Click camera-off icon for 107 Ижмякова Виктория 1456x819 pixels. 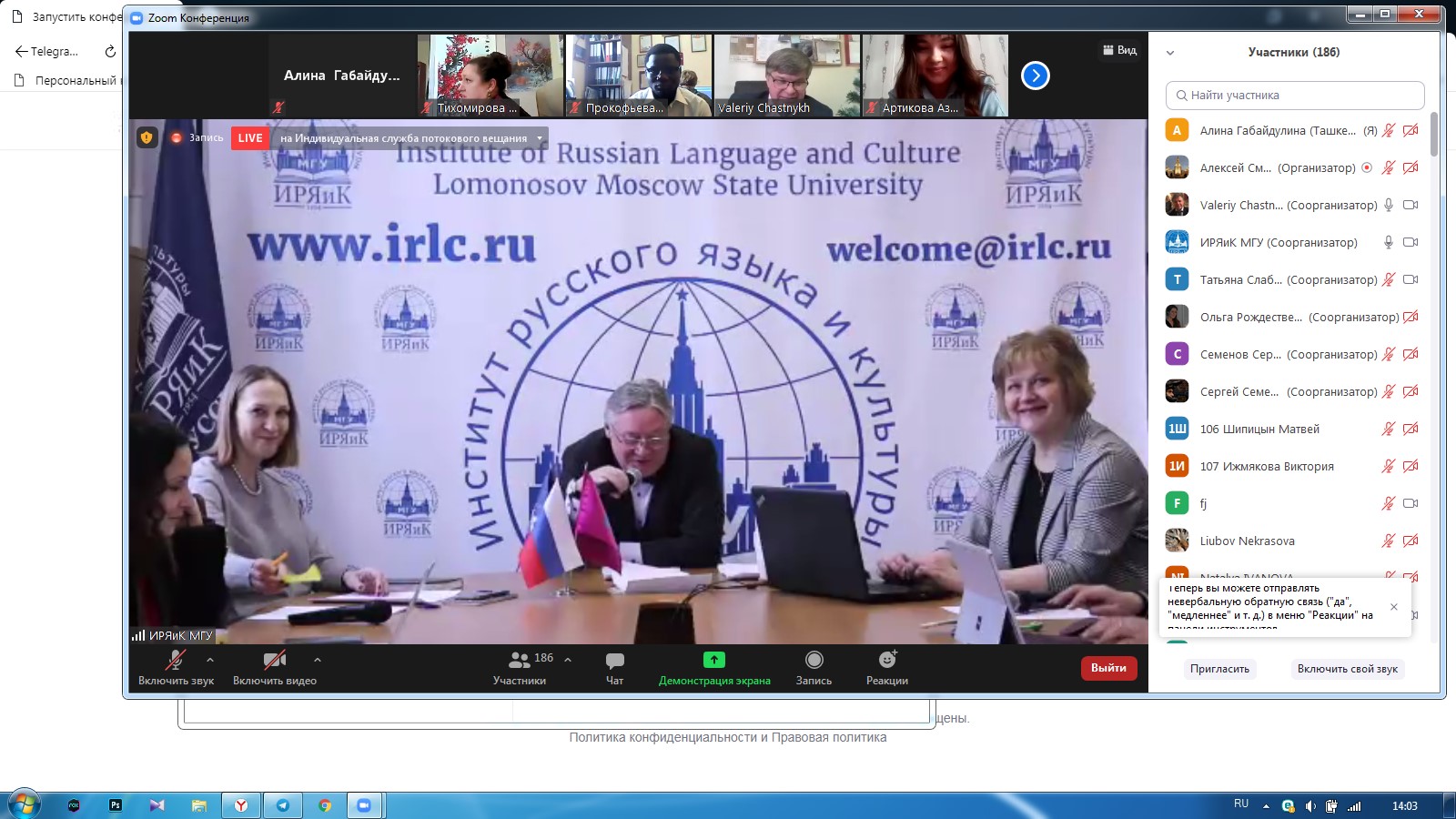pos(1410,466)
